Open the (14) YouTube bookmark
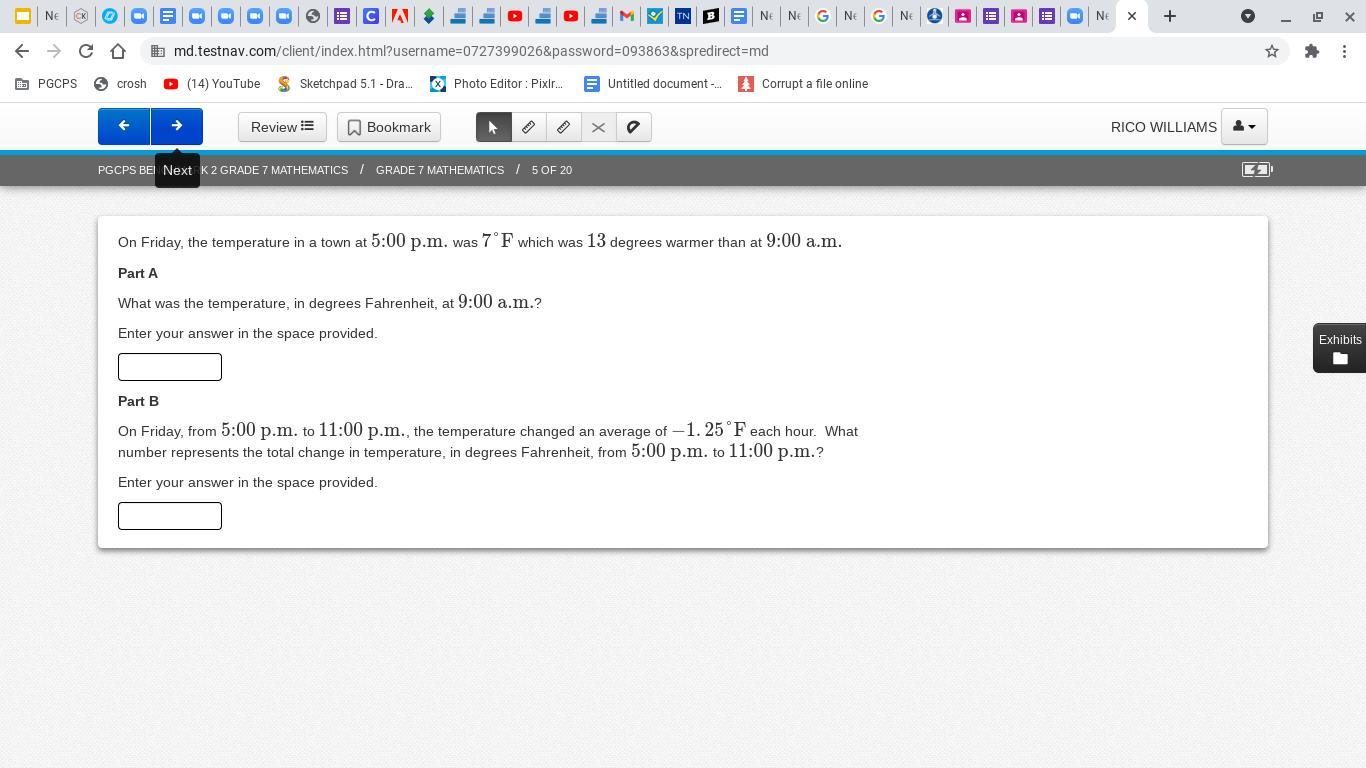This screenshot has height=768, width=1366. tap(212, 84)
